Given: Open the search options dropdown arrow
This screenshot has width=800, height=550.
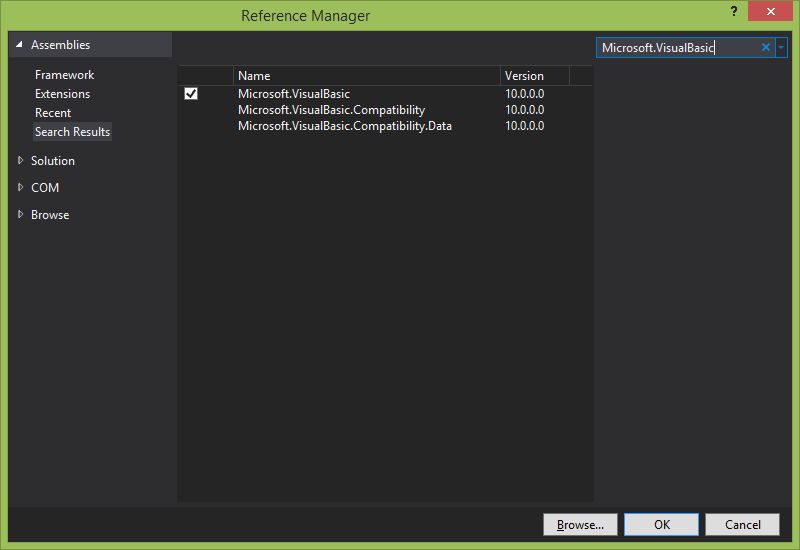Looking at the screenshot, I should pyautogui.click(x=781, y=47).
